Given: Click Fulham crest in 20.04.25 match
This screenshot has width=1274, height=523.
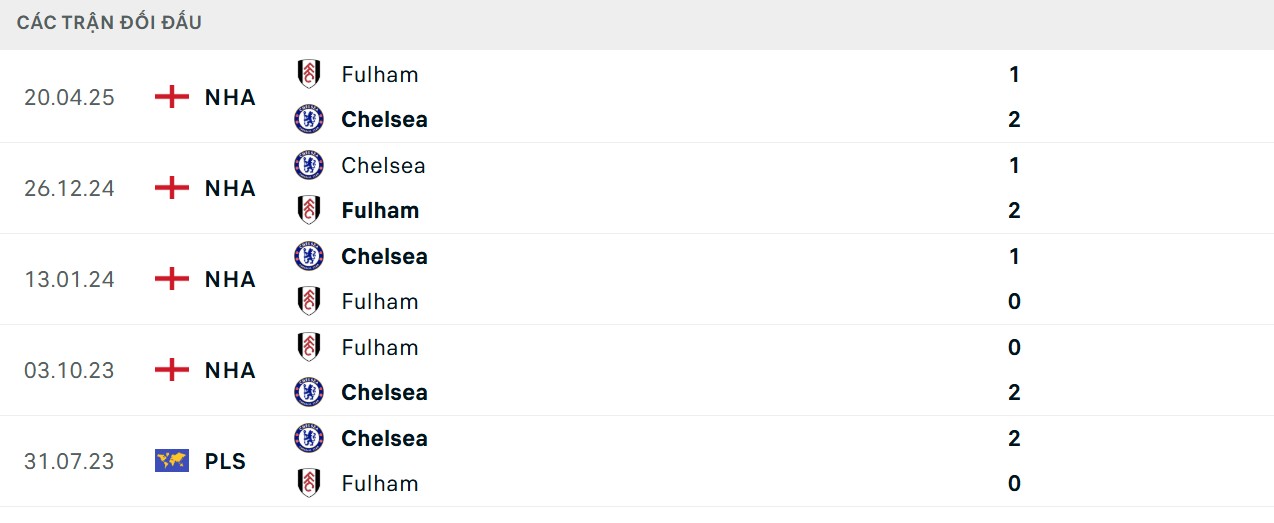Looking at the screenshot, I should (309, 74).
